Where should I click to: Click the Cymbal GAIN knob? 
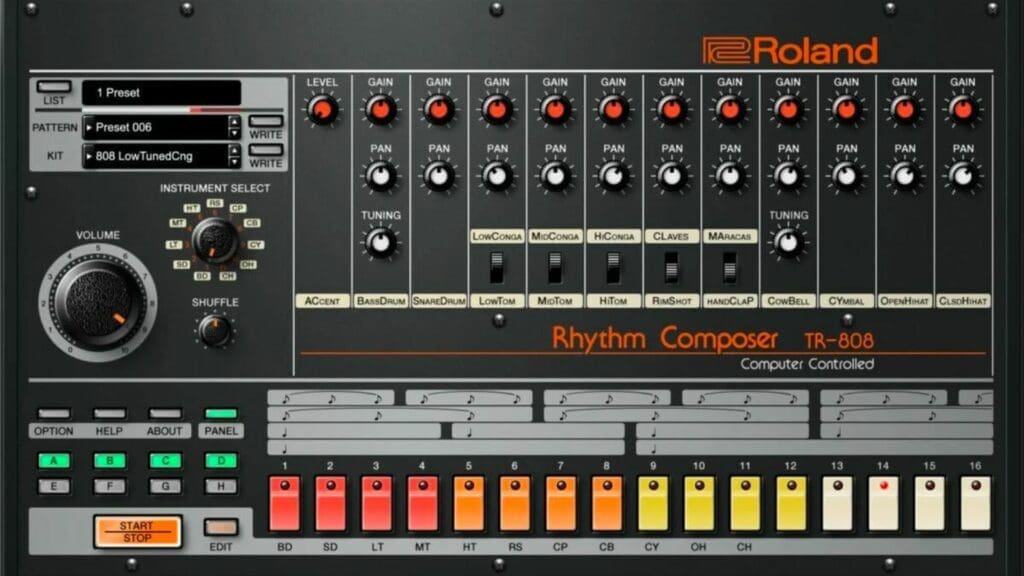coord(846,110)
